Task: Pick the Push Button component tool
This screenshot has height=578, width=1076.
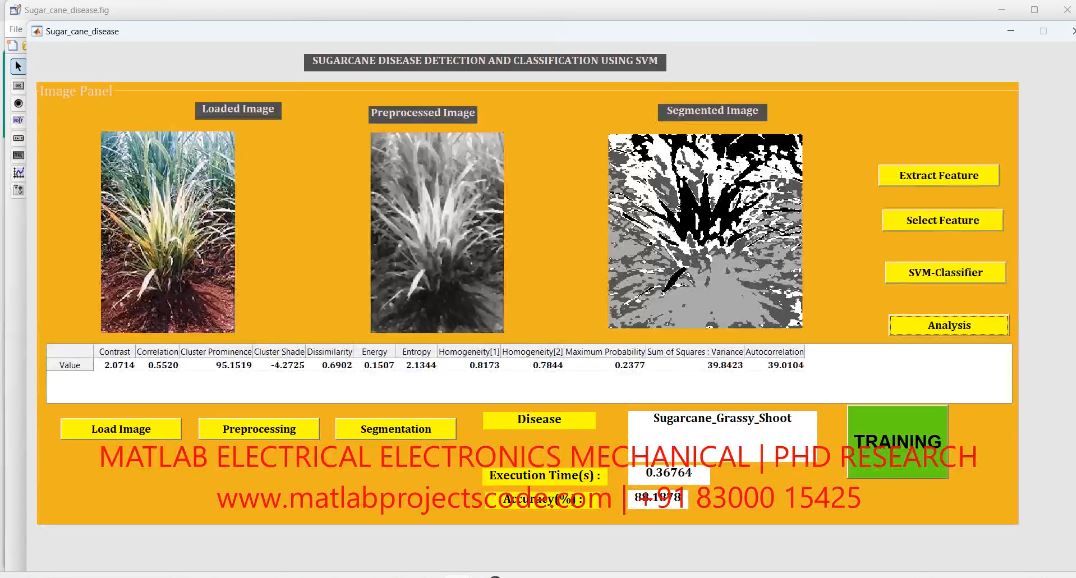Action: (x=18, y=85)
